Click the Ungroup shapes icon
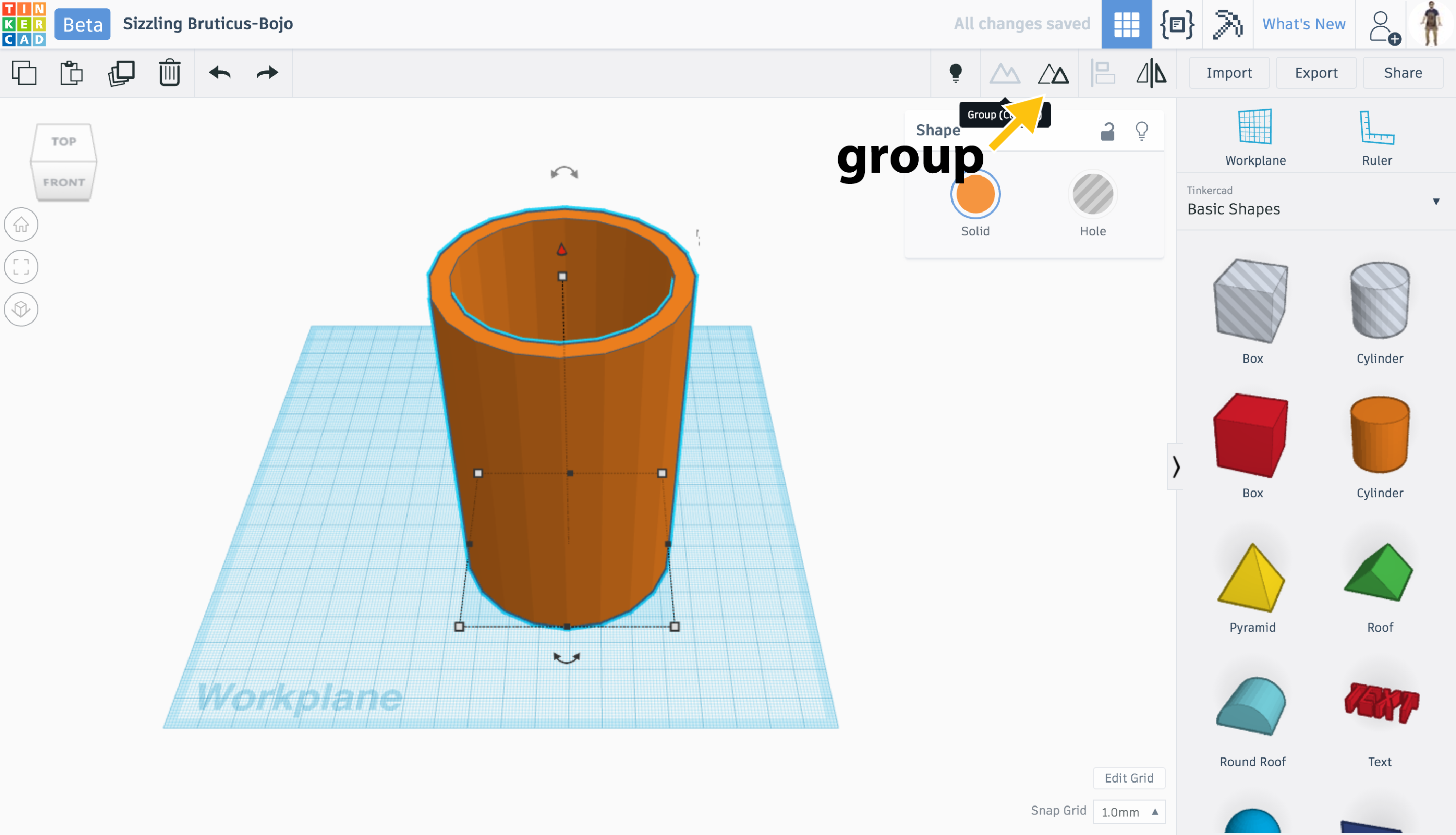This screenshot has height=835, width=1456. (1053, 73)
